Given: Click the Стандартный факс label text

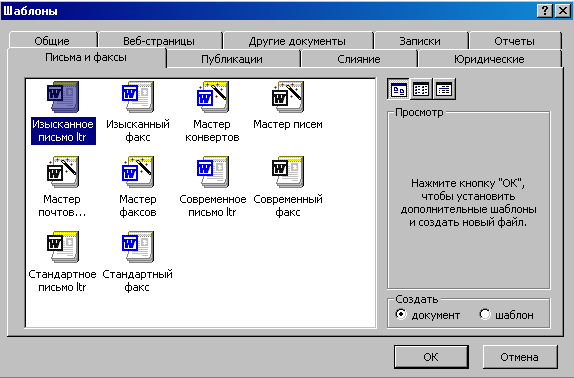Looking at the screenshot, I should coord(137,281).
